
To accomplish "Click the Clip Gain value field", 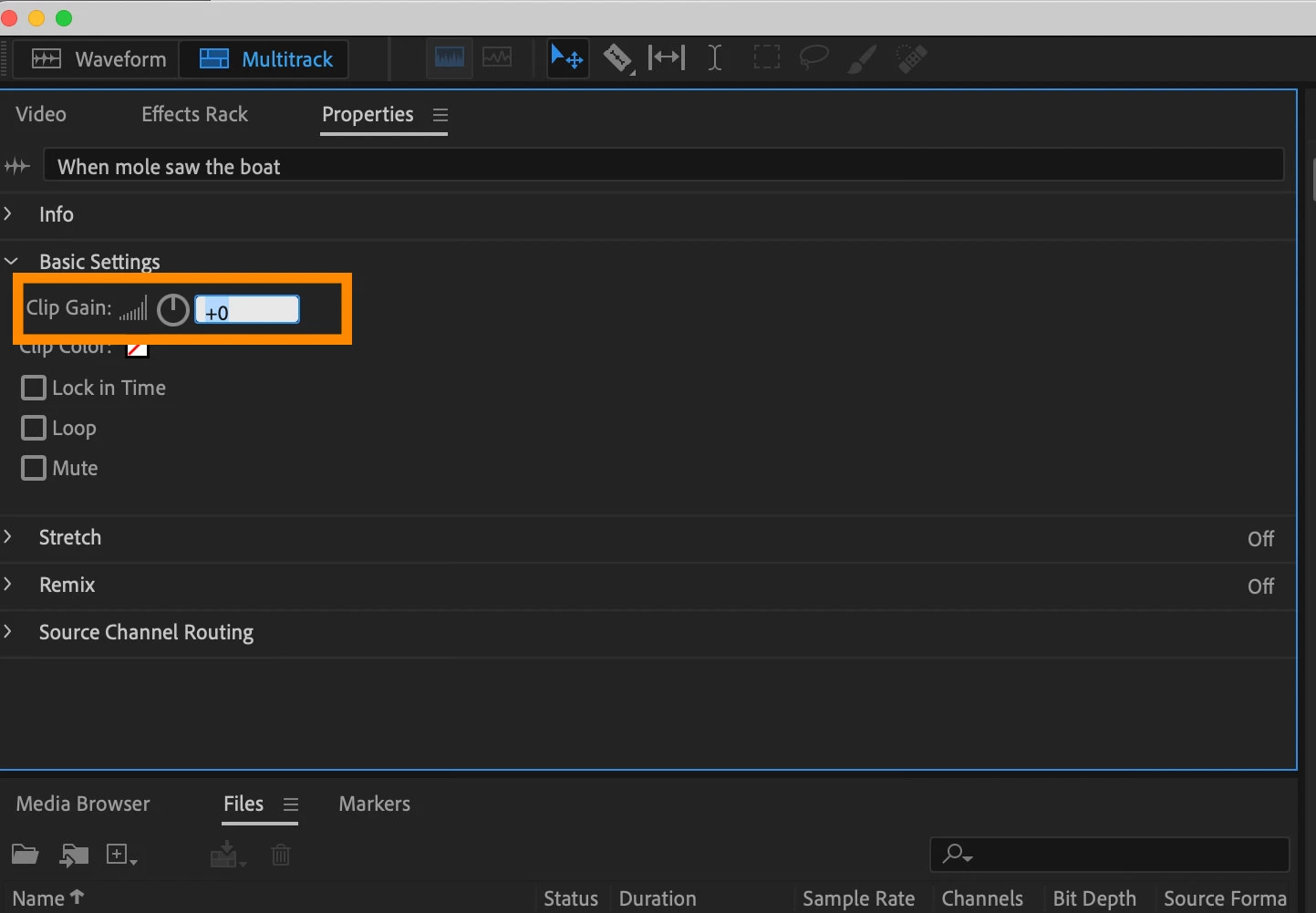I will [x=247, y=310].
